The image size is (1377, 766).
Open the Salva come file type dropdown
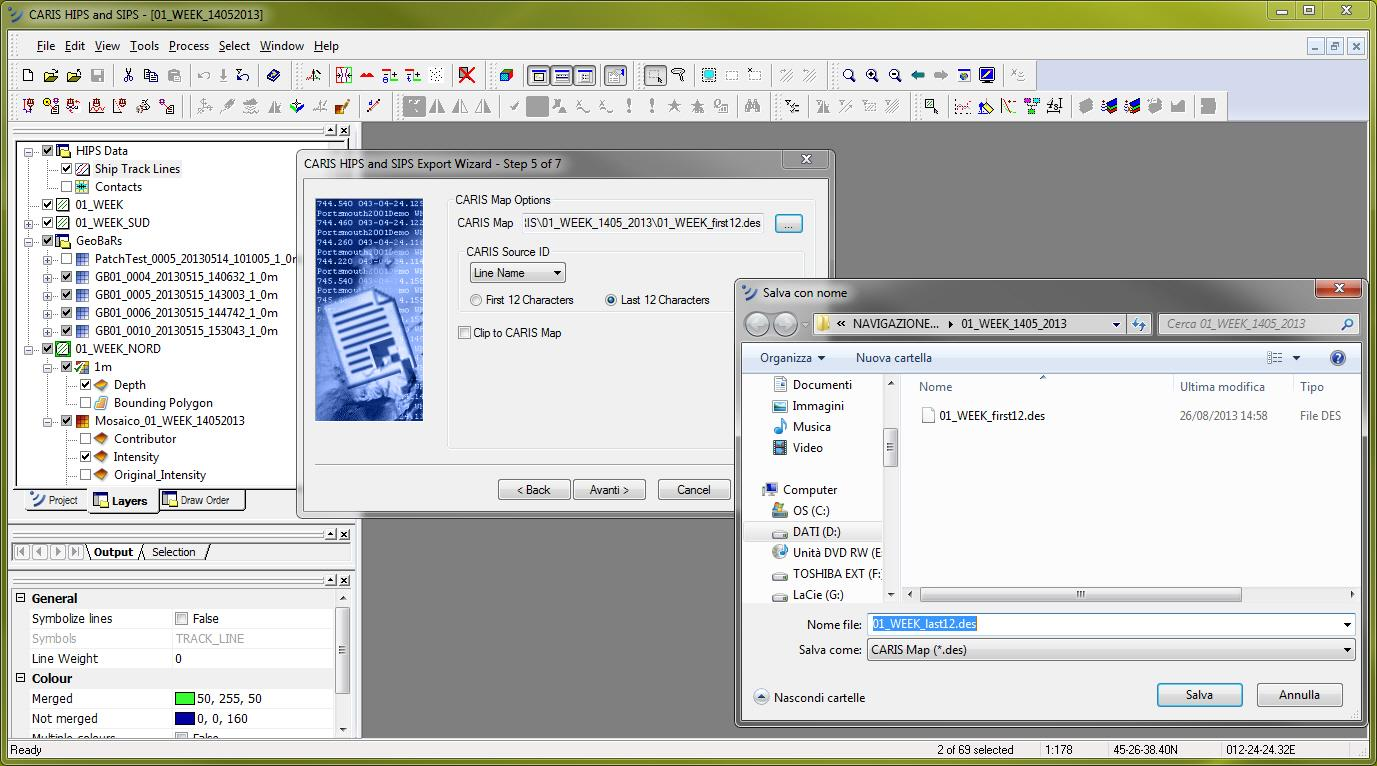[1110, 650]
